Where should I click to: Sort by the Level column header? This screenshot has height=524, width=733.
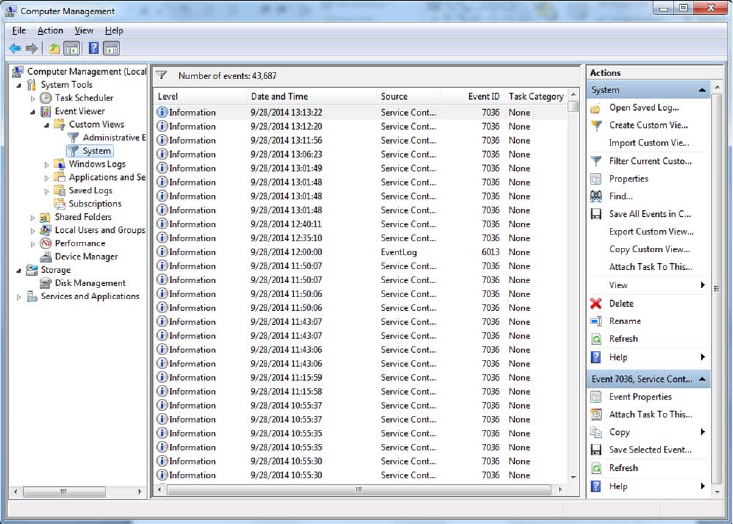(x=200, y=96)
